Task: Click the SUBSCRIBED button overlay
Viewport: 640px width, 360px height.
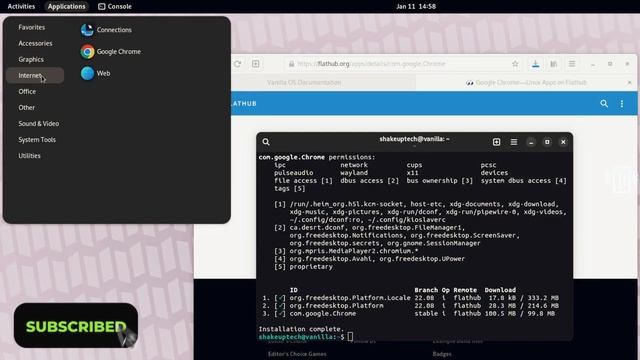Action: [76, 326]
